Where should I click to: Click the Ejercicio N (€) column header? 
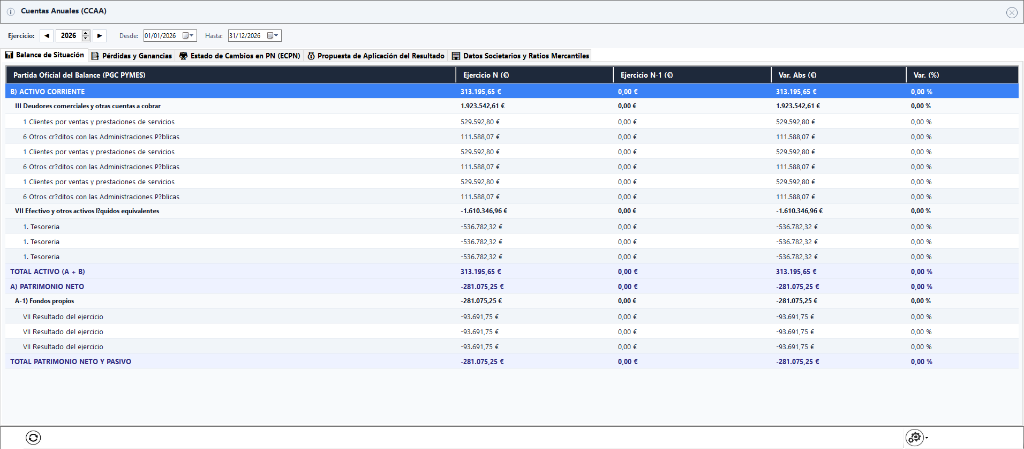pos(534,75)
